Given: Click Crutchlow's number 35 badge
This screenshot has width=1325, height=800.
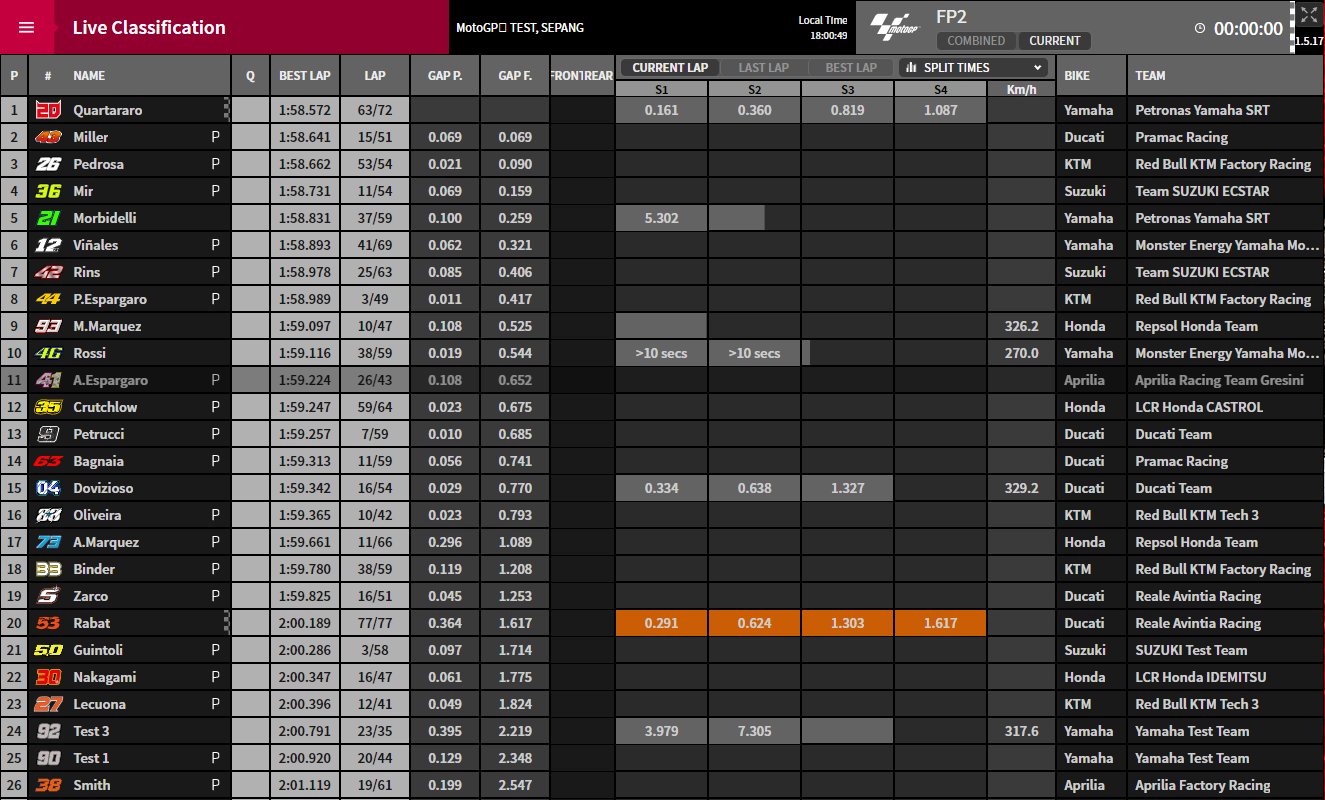Looking at the screenshot, I should (x=48, y=407).
